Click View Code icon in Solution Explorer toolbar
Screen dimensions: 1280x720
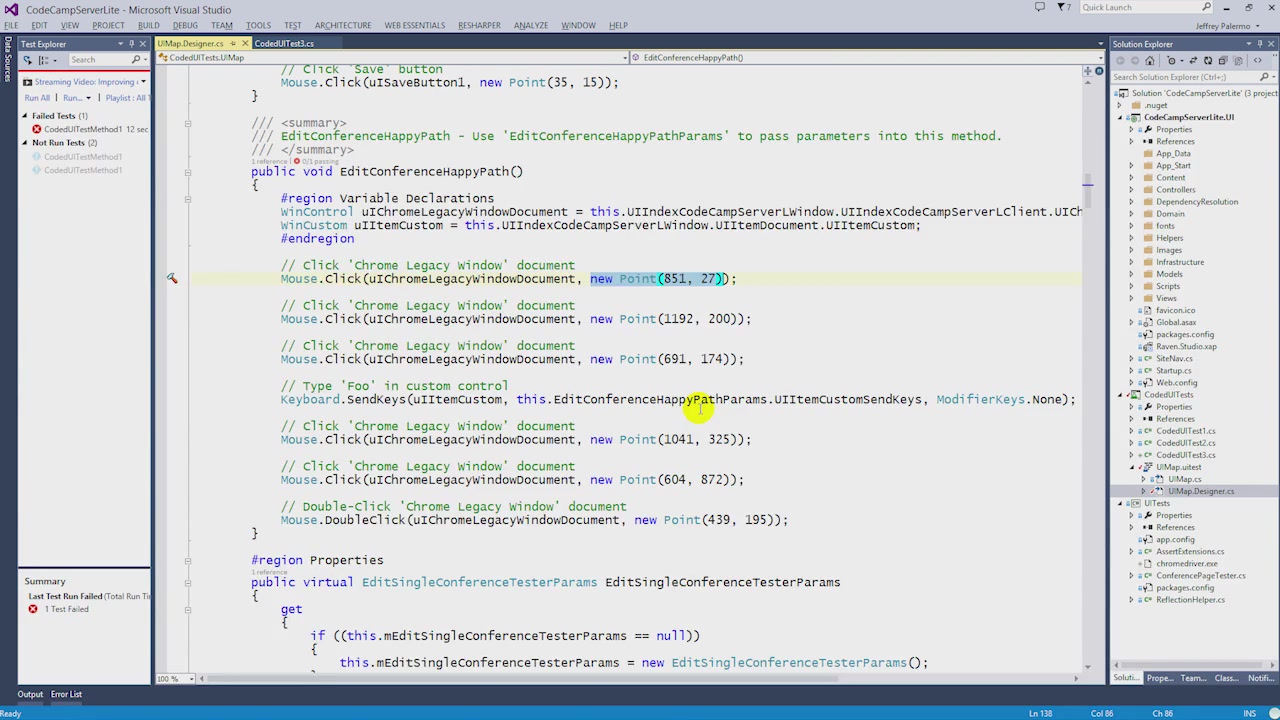click(1258, 61)
